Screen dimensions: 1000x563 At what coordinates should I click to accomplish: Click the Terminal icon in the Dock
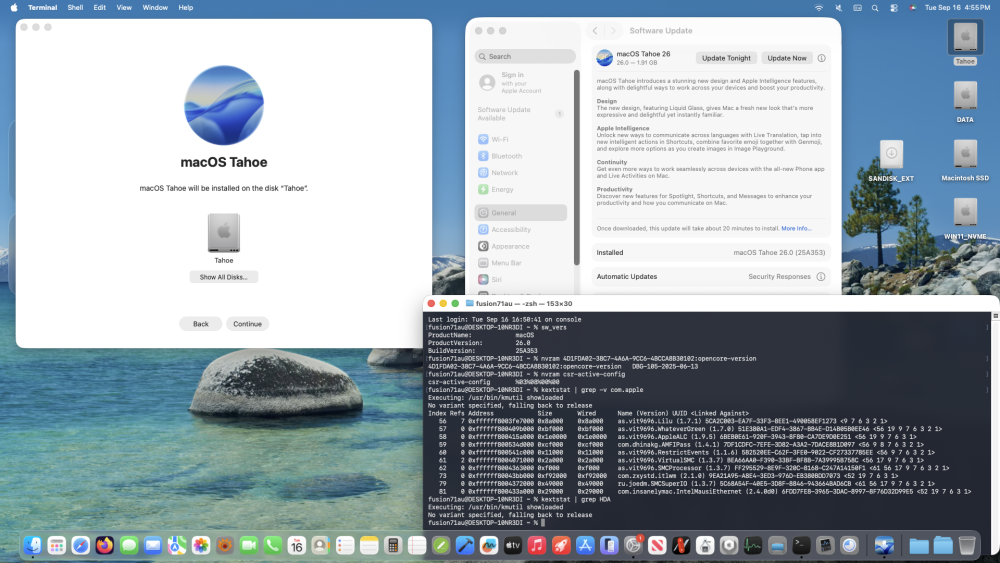click(801, 545)
